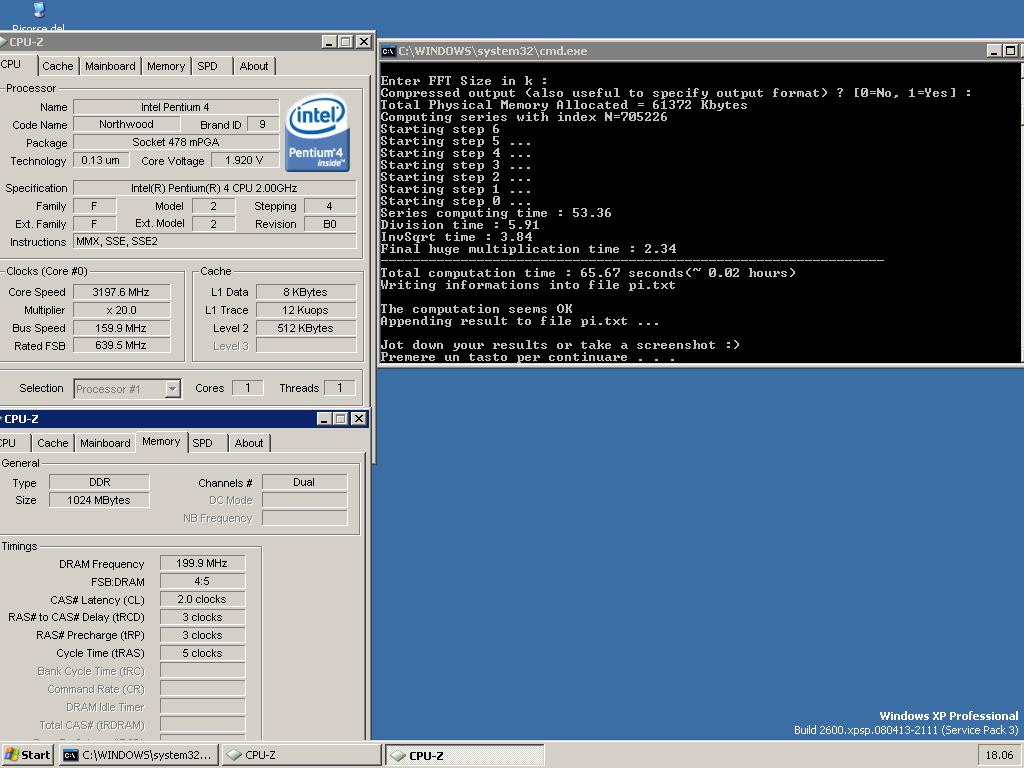Maximize the cmd.exe window
This screenshot has width=1024, height=768.
pos(1010,51)
